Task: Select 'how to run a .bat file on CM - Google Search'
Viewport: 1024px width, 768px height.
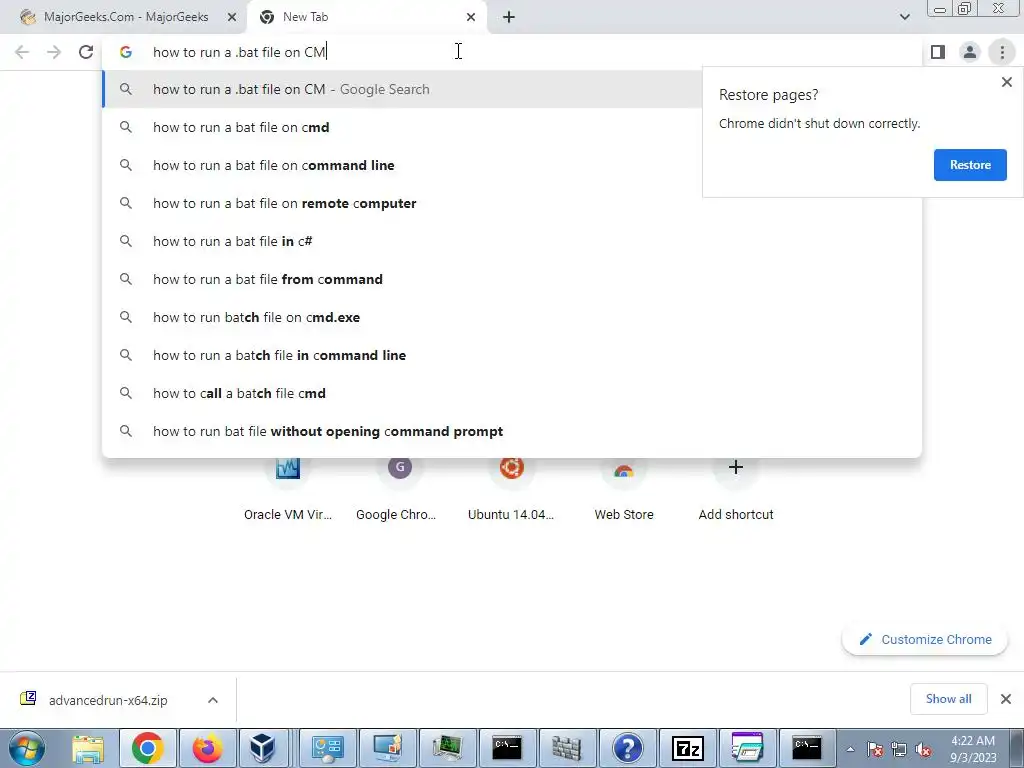Action: pos(401,89)
